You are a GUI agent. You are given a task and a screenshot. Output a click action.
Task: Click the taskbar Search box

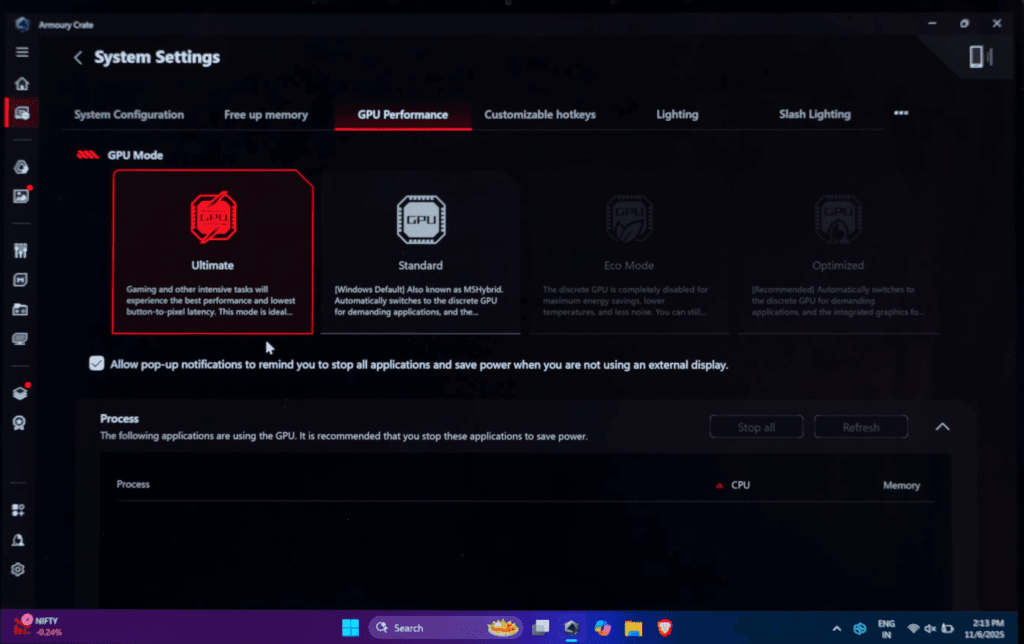[420, 628]
